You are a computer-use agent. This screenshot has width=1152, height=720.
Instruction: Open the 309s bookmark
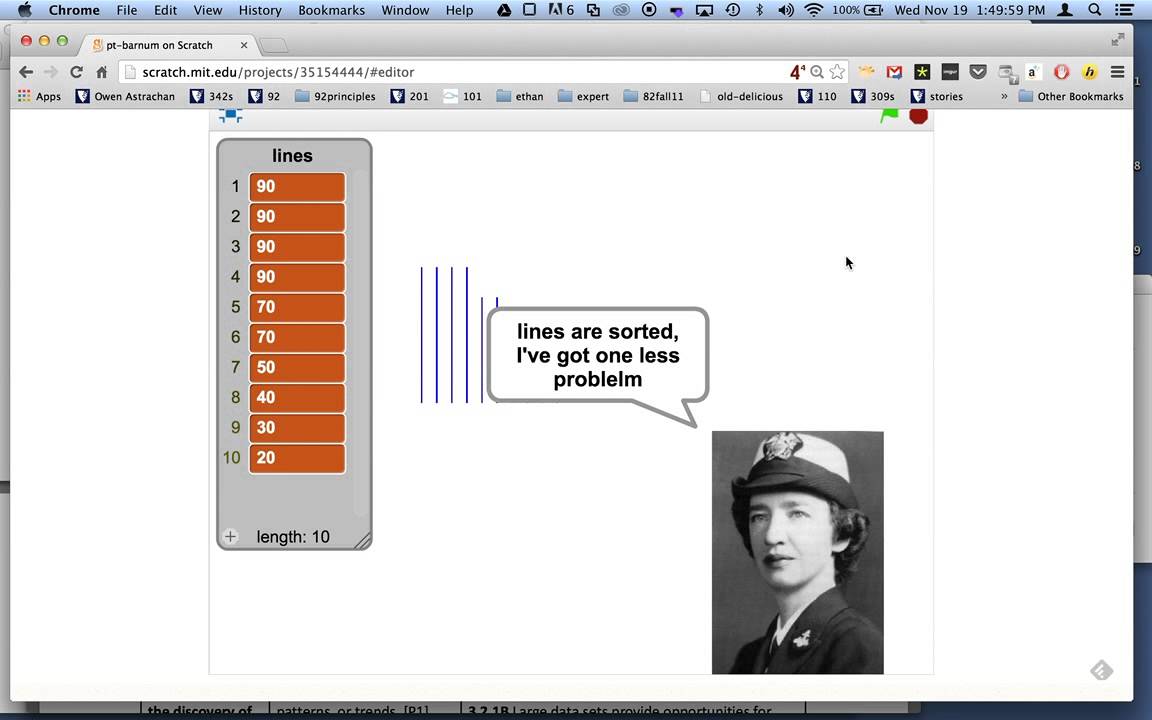pos(873,96)
